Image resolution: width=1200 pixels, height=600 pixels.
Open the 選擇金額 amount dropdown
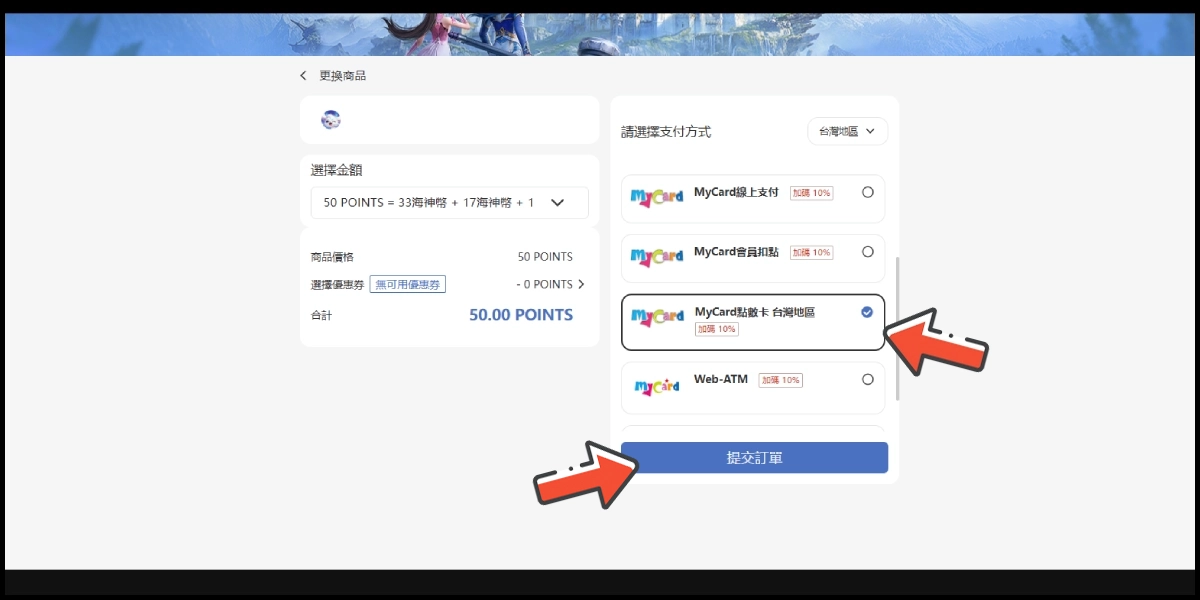tap(449, 202)
